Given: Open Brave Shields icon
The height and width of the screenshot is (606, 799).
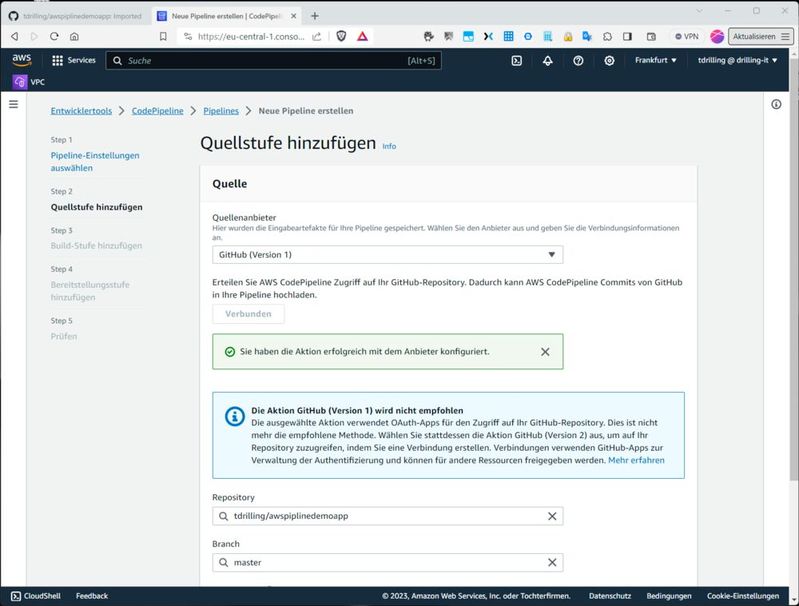Looking at the screenshot, I should point(341,36).
